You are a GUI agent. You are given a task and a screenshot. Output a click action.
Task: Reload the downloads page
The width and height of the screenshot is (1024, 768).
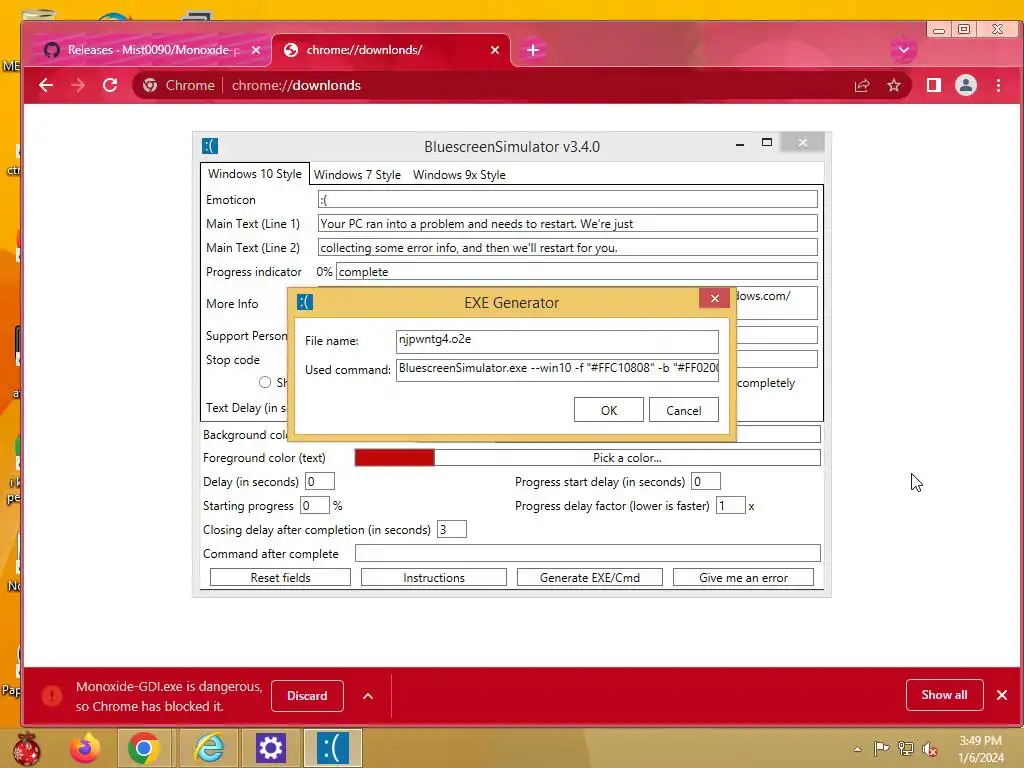click(110, 86)
